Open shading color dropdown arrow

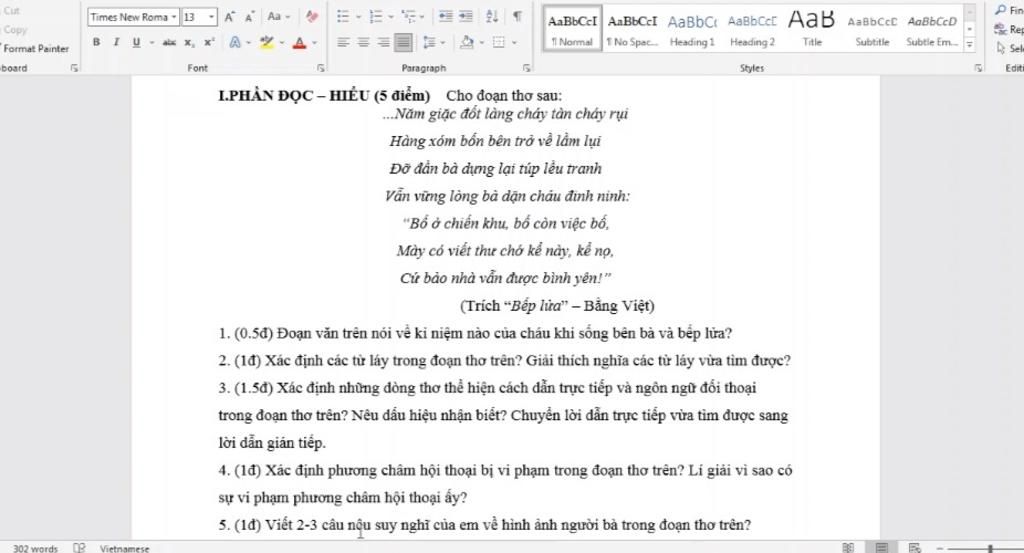tap(481, 42)
